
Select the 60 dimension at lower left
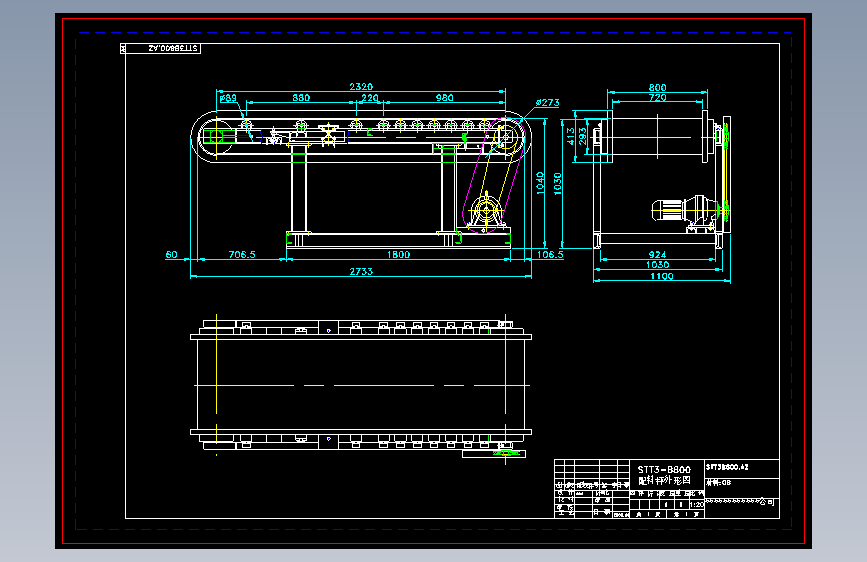[x=171, y=254]
